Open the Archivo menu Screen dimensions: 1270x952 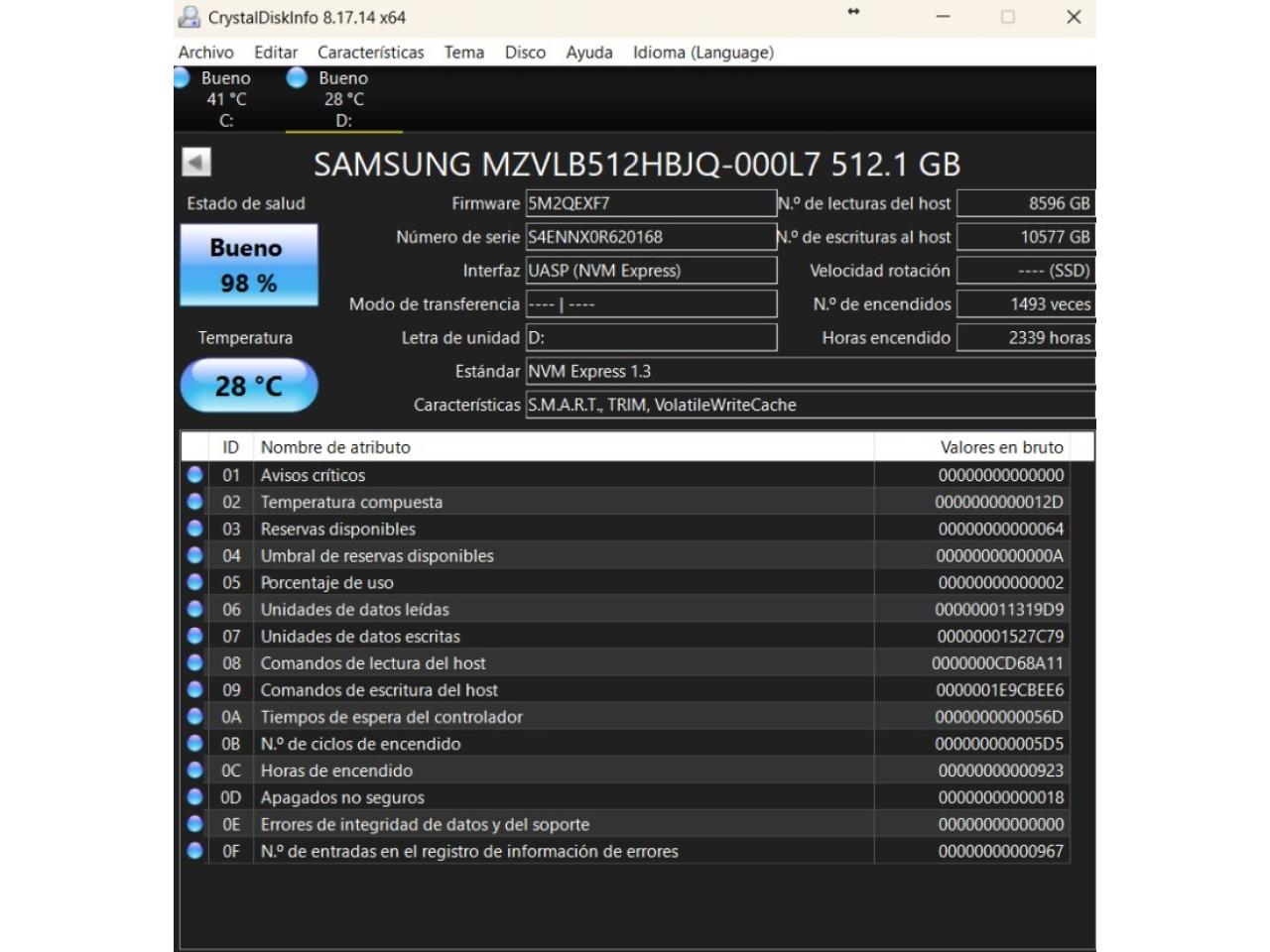pyautogui.click(x=206, y=53)
